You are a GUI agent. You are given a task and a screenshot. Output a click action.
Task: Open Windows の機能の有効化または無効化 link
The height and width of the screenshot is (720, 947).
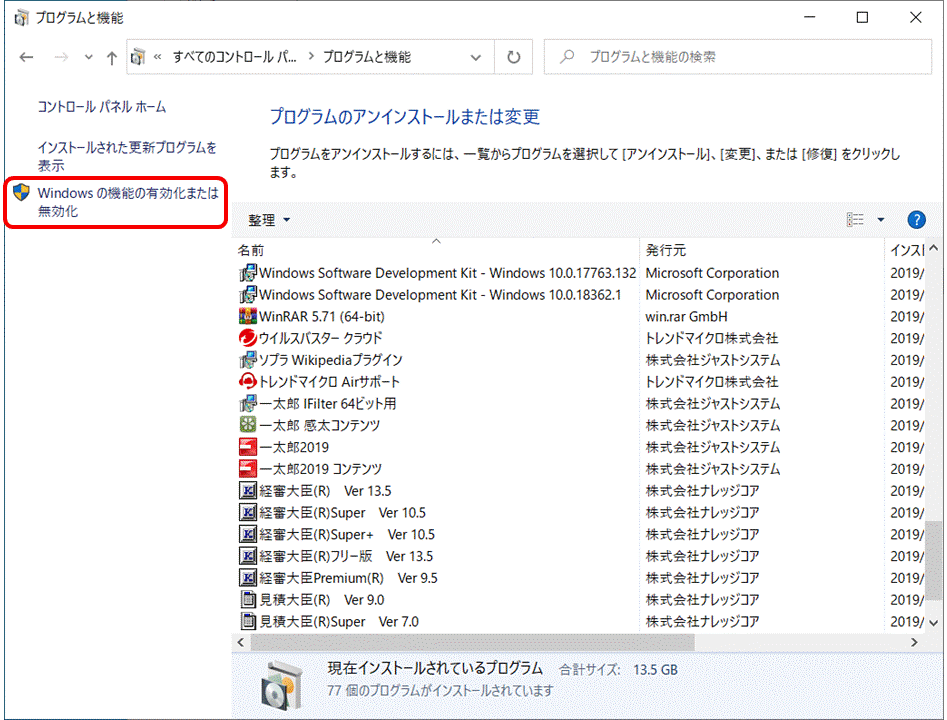pyautogui.click(x=128, y=202)
